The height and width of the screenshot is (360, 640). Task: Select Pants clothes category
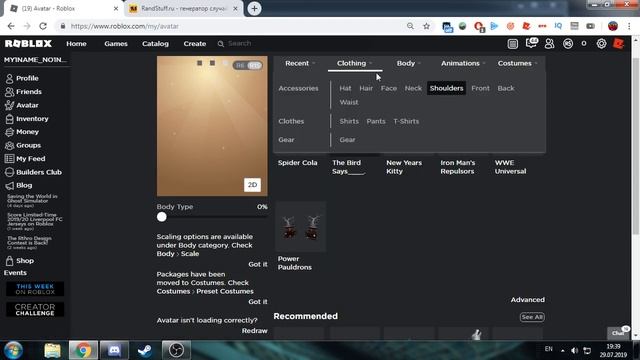[x=376, y=121]
